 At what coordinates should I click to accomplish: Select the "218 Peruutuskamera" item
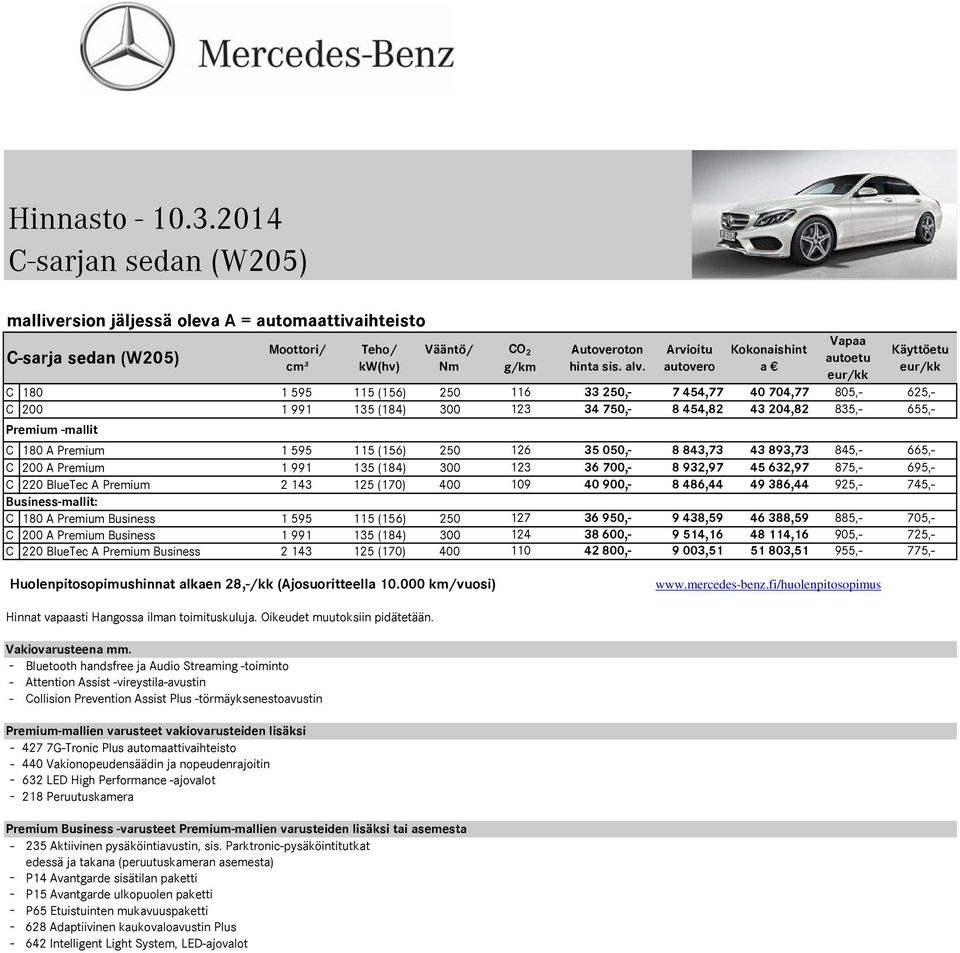78,797
